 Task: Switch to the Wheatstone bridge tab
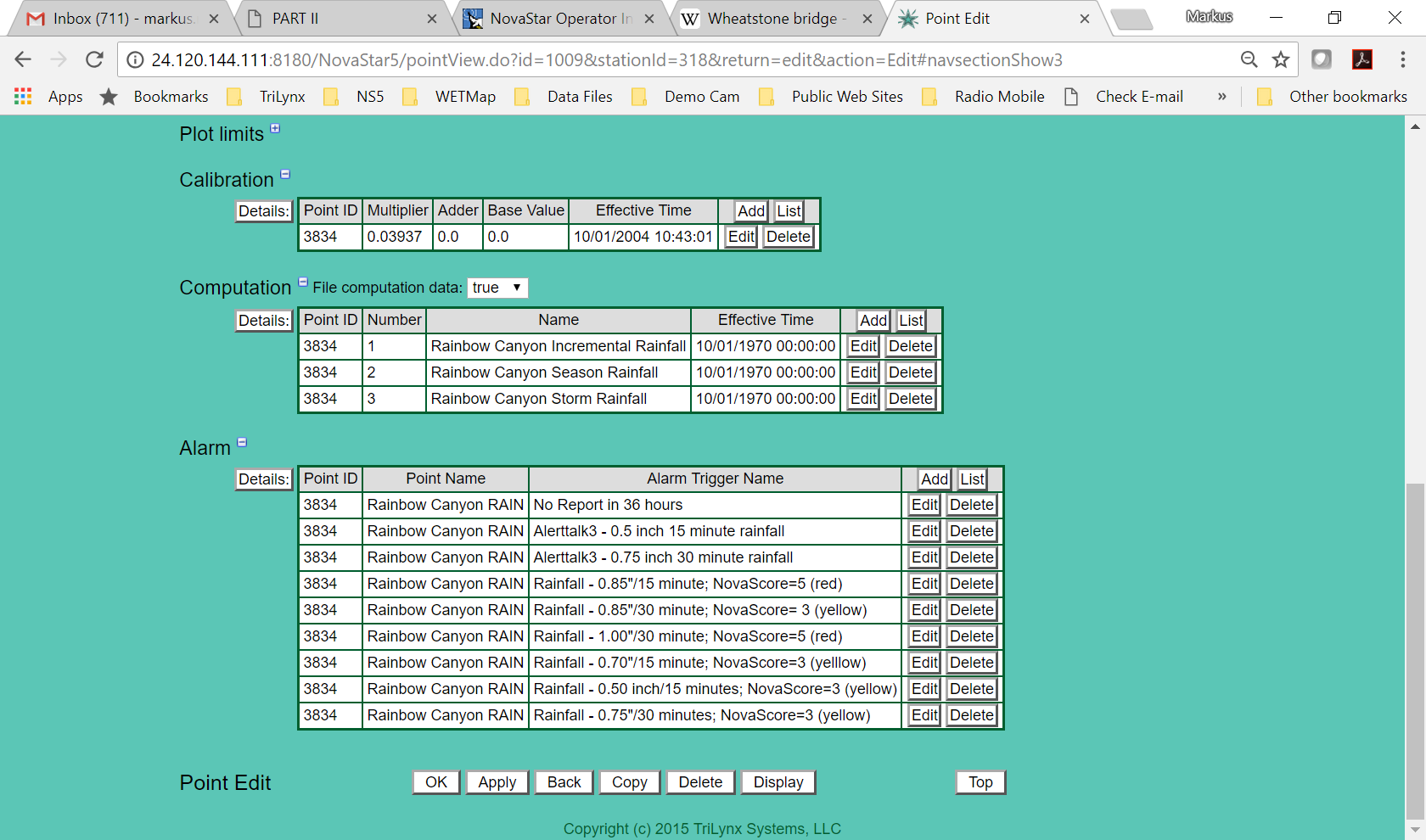[772, 19]
